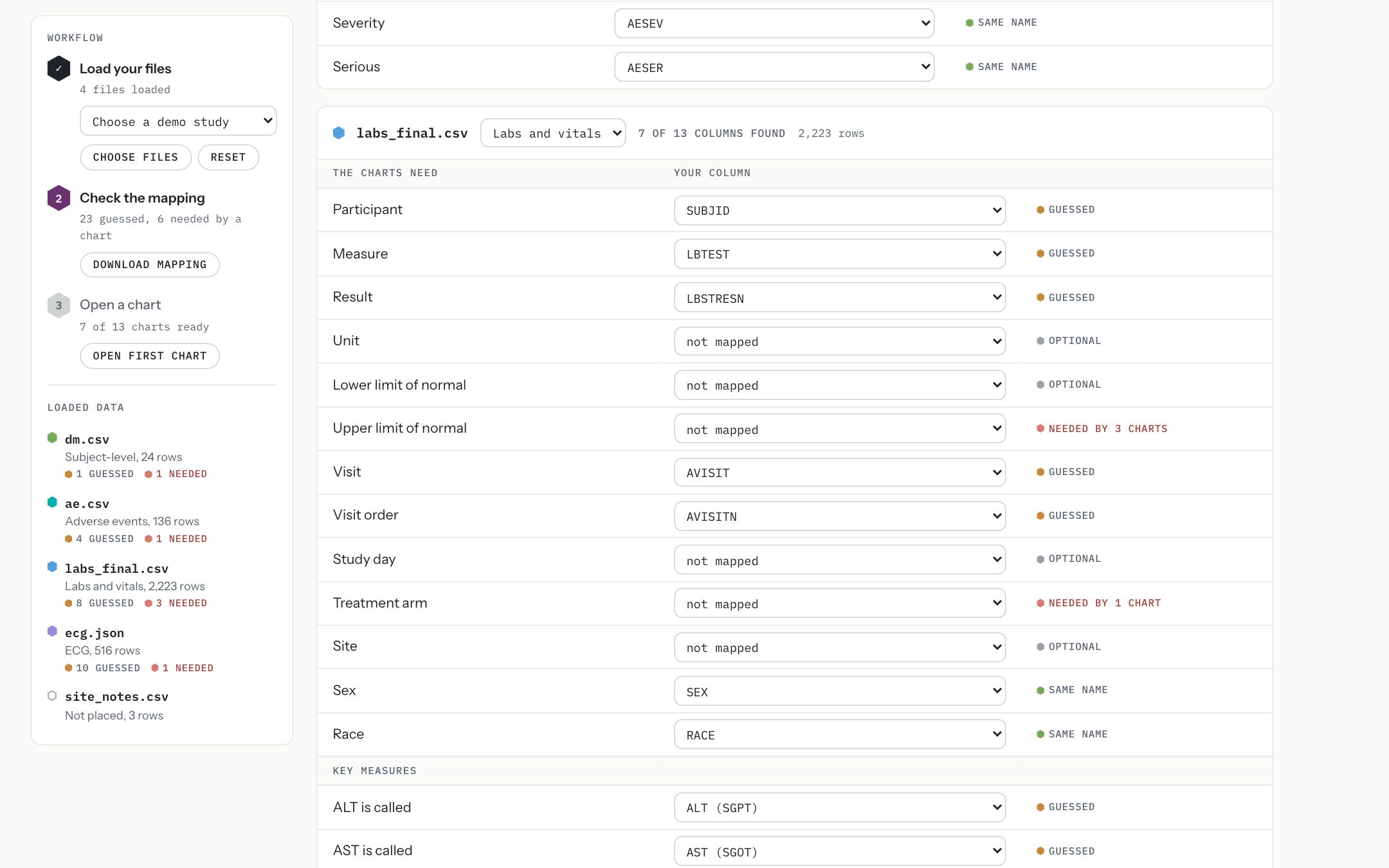Open the Treatment arm not mapped dropdown
The image size is (1389, 868).
[840, 603]
